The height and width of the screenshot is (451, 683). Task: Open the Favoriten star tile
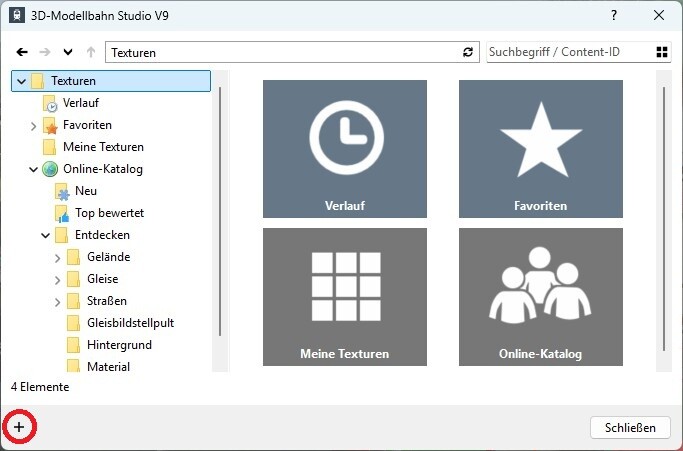541,149
